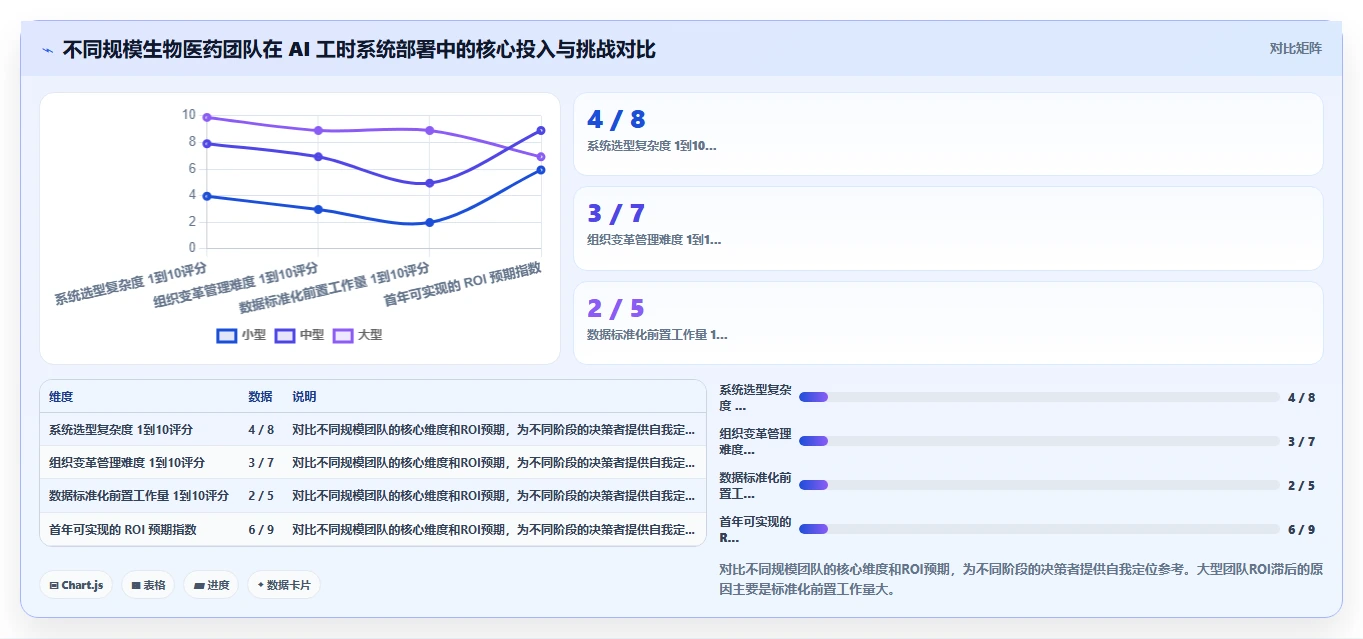Click the 6 / 9 table cell
Image resolution: width=1363 pixels, height=639 pixels.
coord(261,529)
